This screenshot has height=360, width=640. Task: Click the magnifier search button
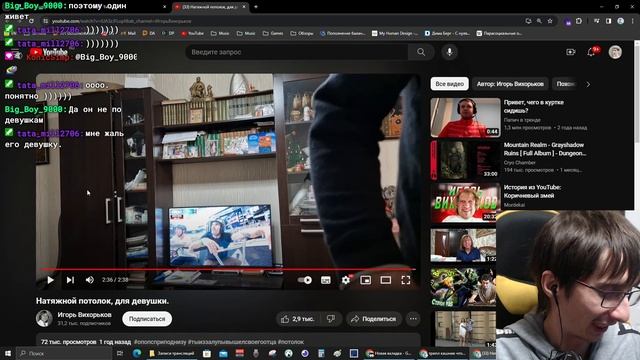[421, 52]
